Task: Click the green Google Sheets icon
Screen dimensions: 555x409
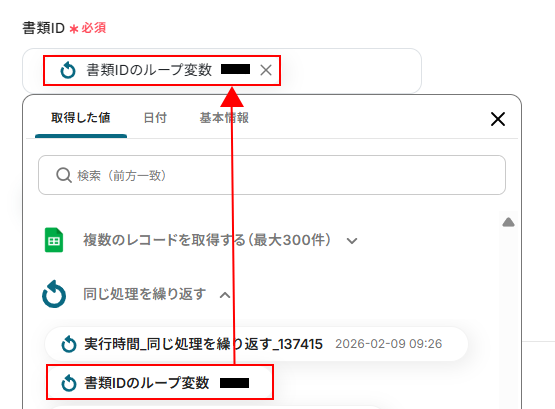Action: (x=54, y=240)
